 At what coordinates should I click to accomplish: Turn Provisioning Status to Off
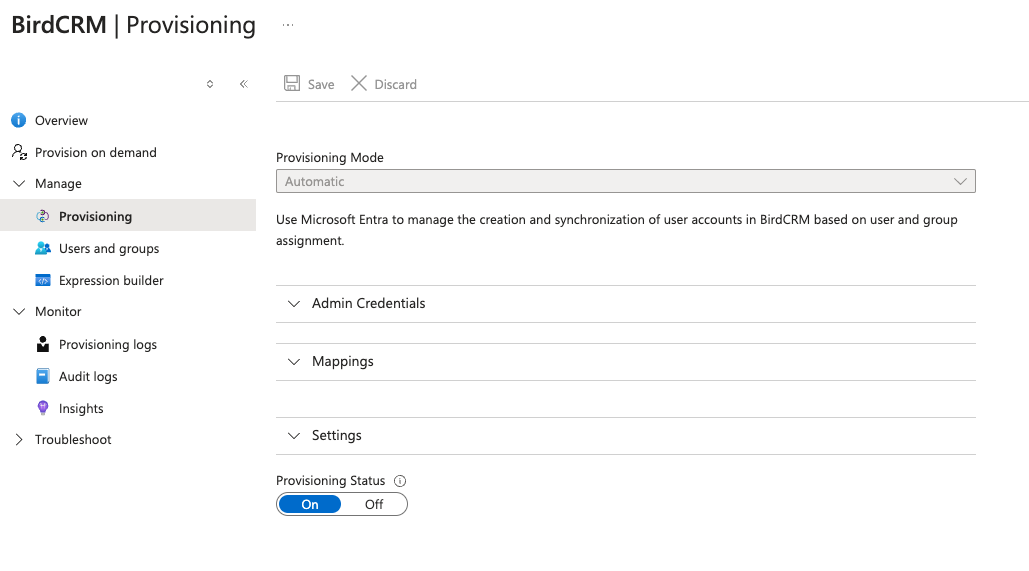[x=374, y=504]
